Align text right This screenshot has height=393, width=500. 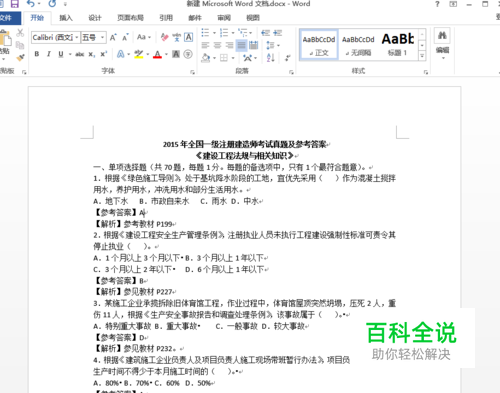click(x=229, y=45)
